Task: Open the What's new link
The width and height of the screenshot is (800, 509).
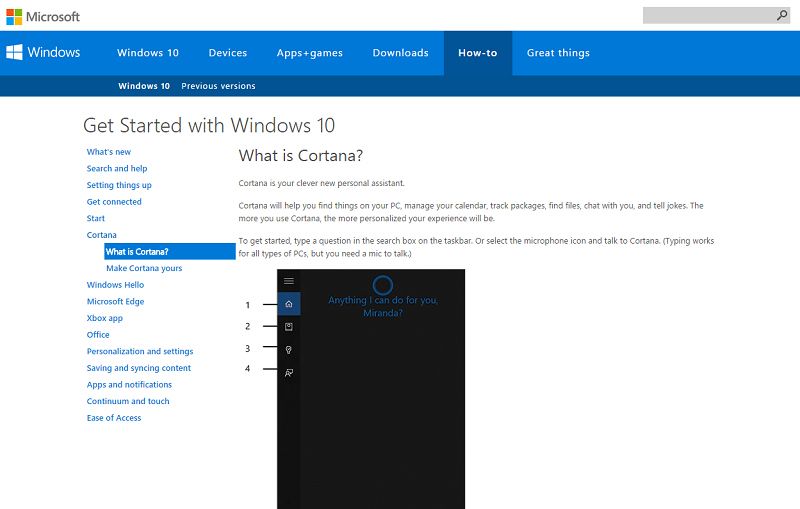Action: (109, 152)
